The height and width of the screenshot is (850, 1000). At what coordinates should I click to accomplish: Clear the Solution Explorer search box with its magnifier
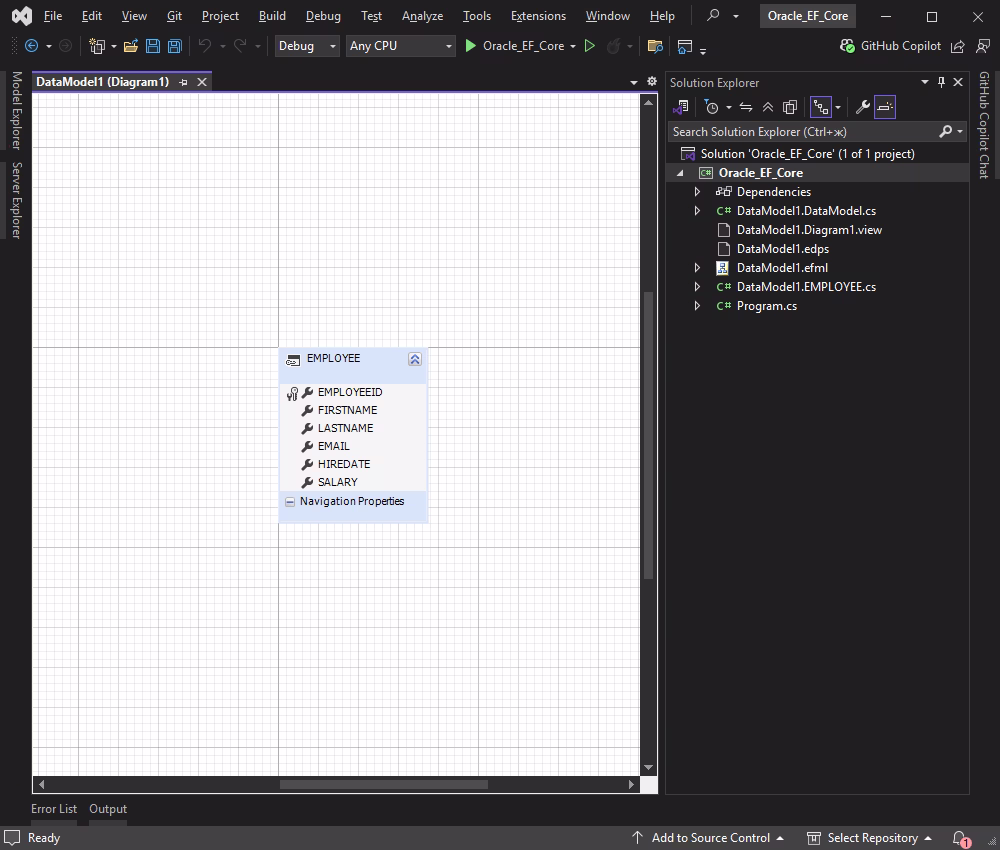(x=944, y=132)
